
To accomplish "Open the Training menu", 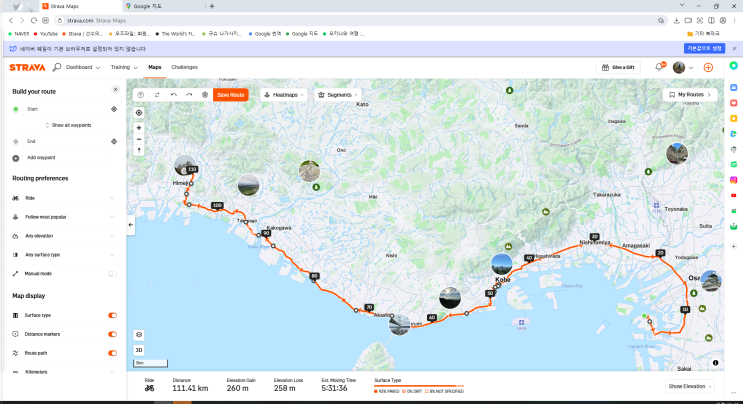I will click(123, 67).
